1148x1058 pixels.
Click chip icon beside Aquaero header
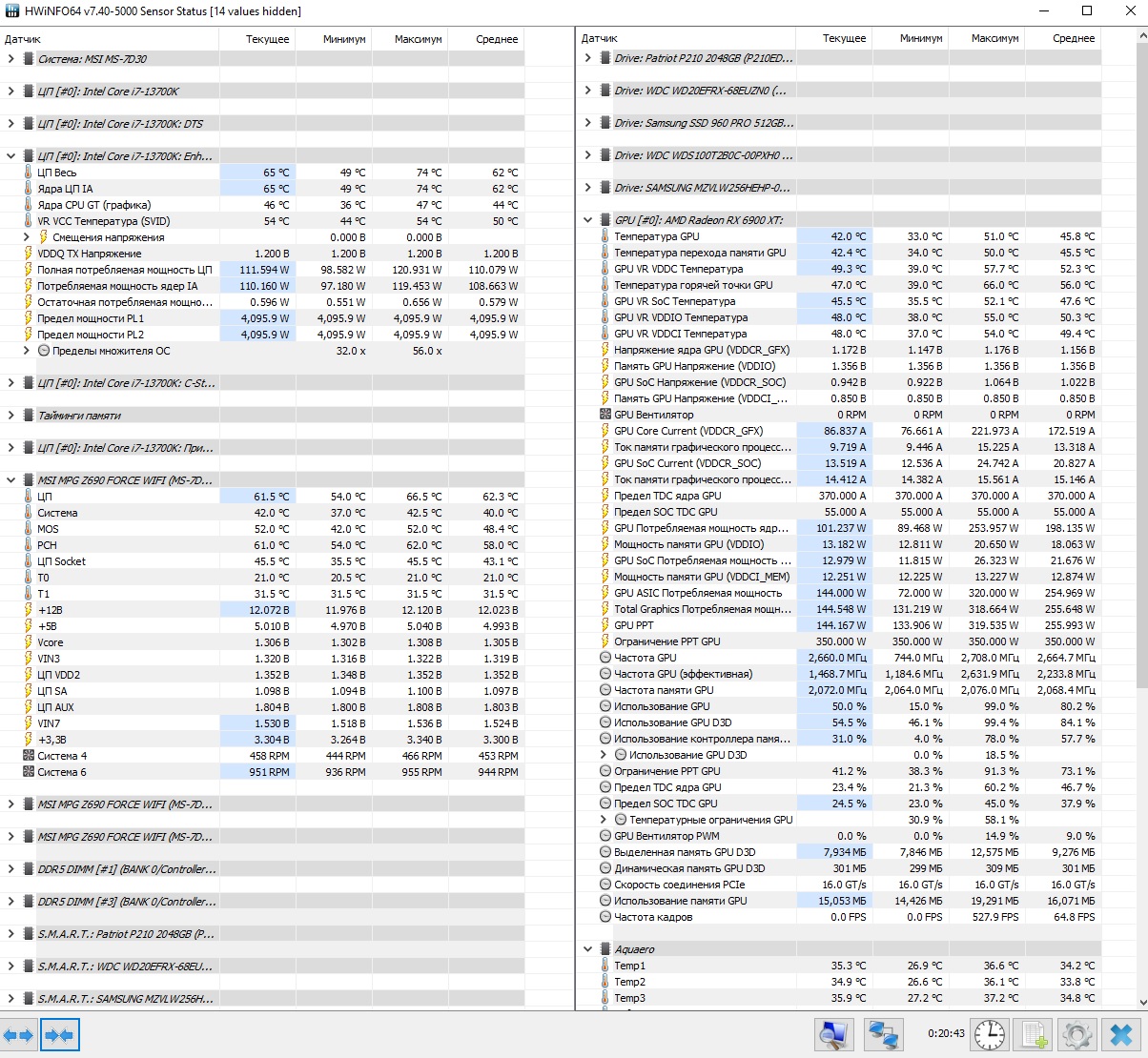pos(605,949)
